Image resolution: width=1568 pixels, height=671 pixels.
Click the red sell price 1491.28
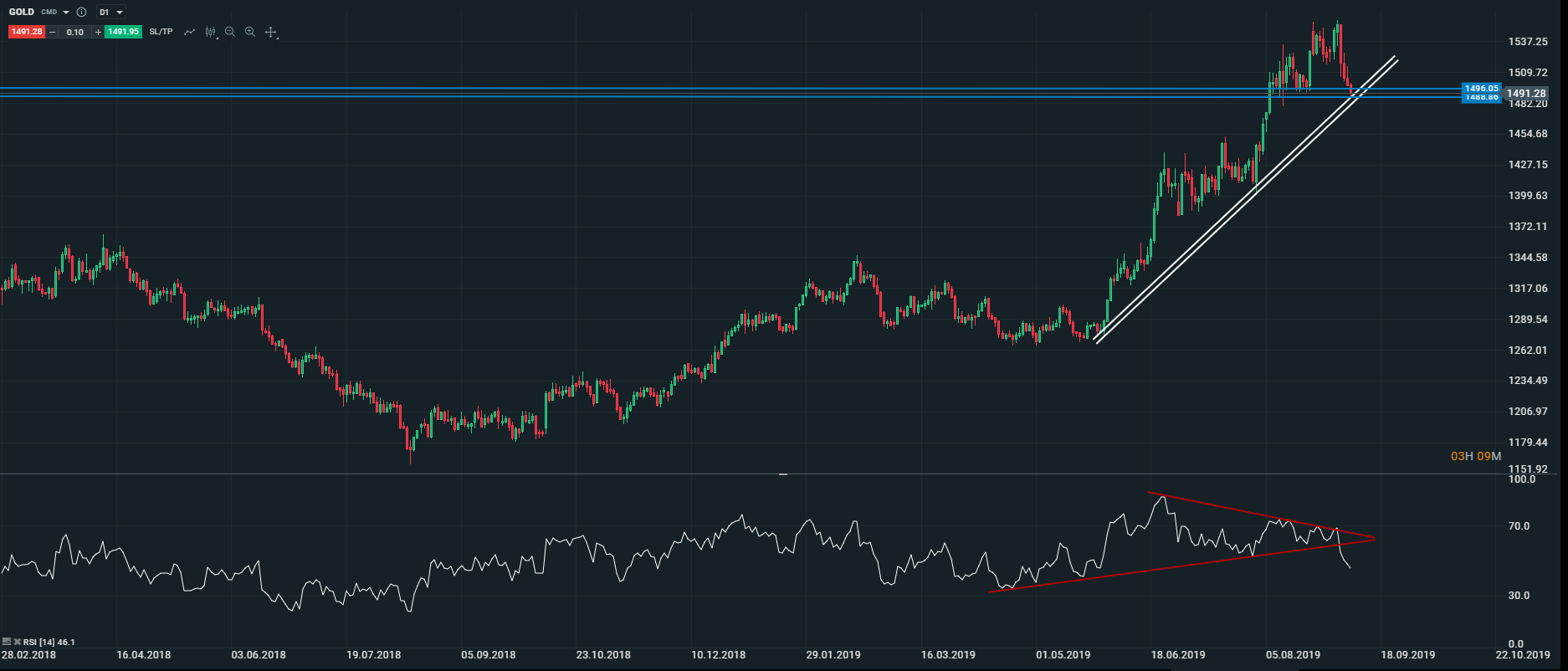[x=27, y=32]
